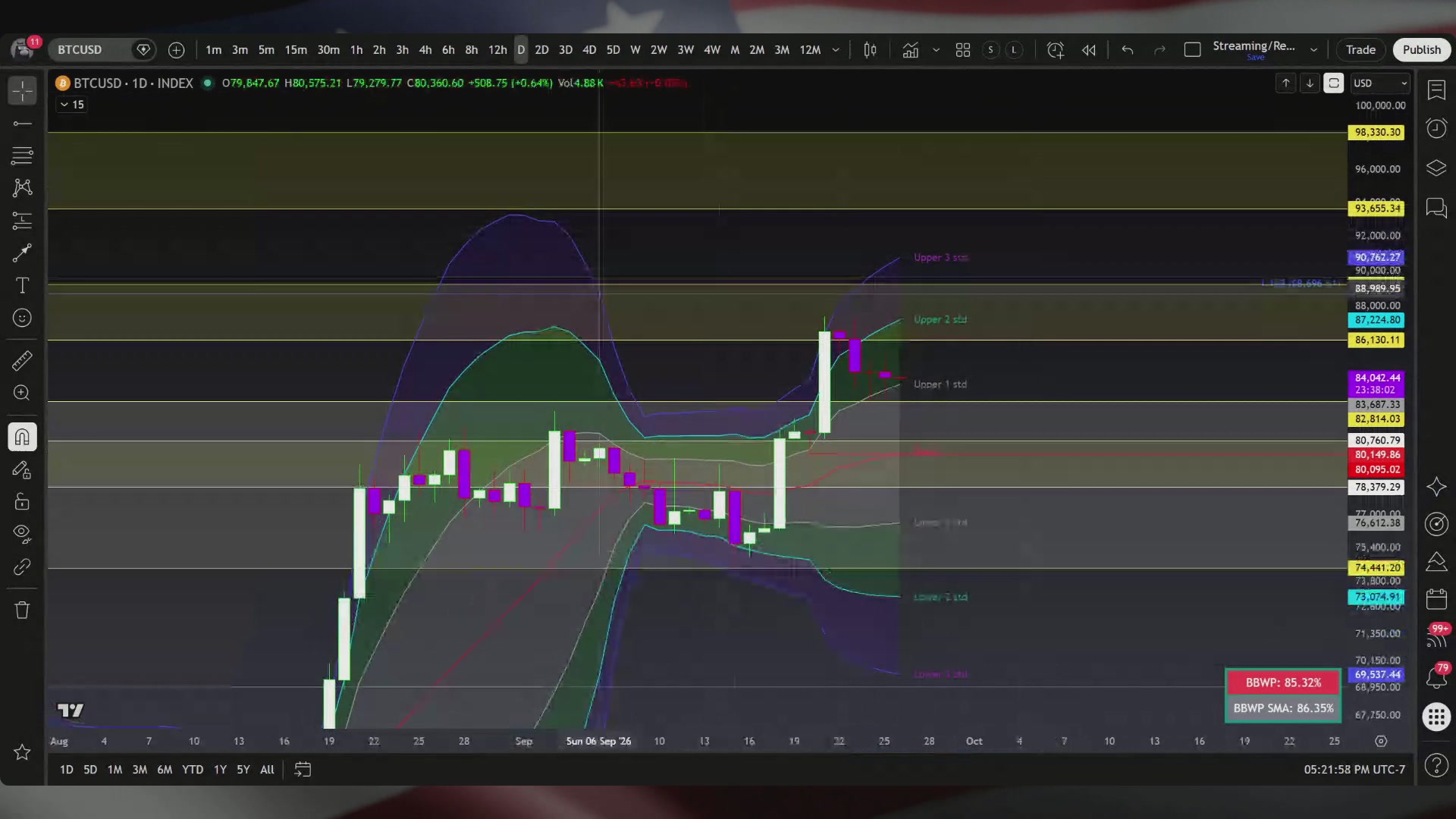Screen dimensions: 1456x819
Task: Click the Publish button
Action: click(1421, 50)
